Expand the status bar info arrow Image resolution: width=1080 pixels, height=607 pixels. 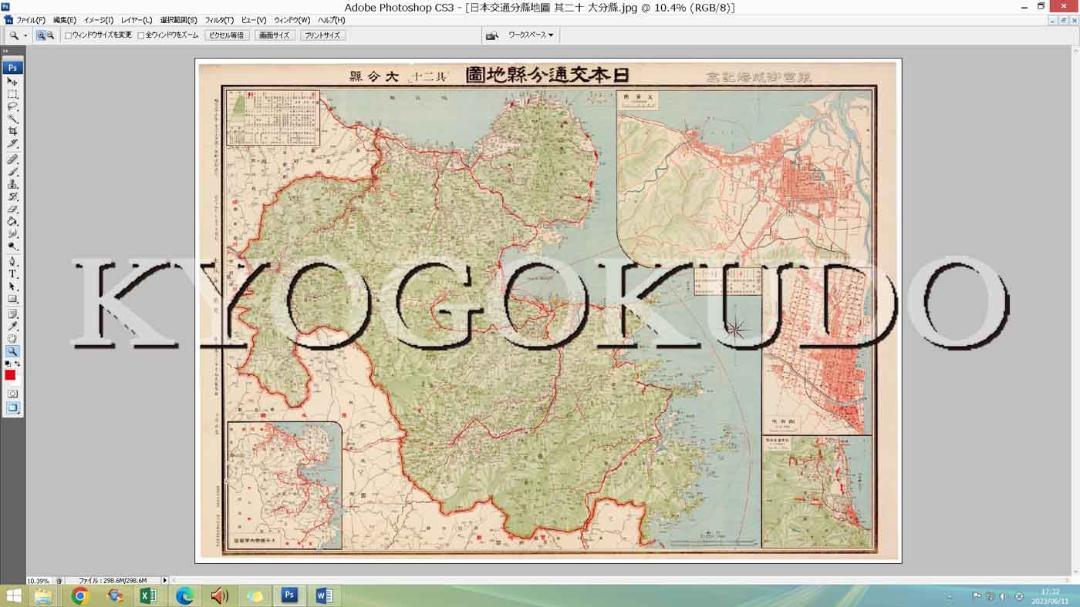[x=165, y=581]
